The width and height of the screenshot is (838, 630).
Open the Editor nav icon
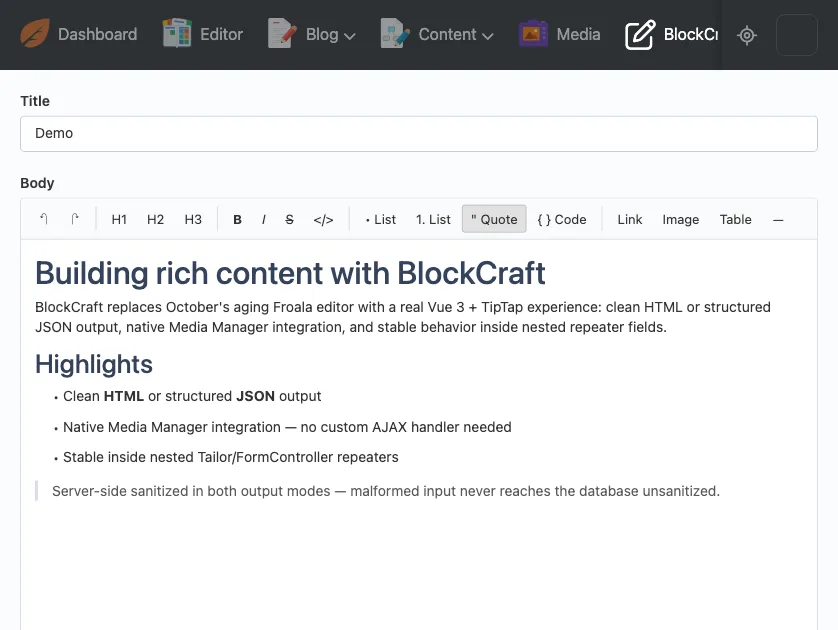point(177,34)
